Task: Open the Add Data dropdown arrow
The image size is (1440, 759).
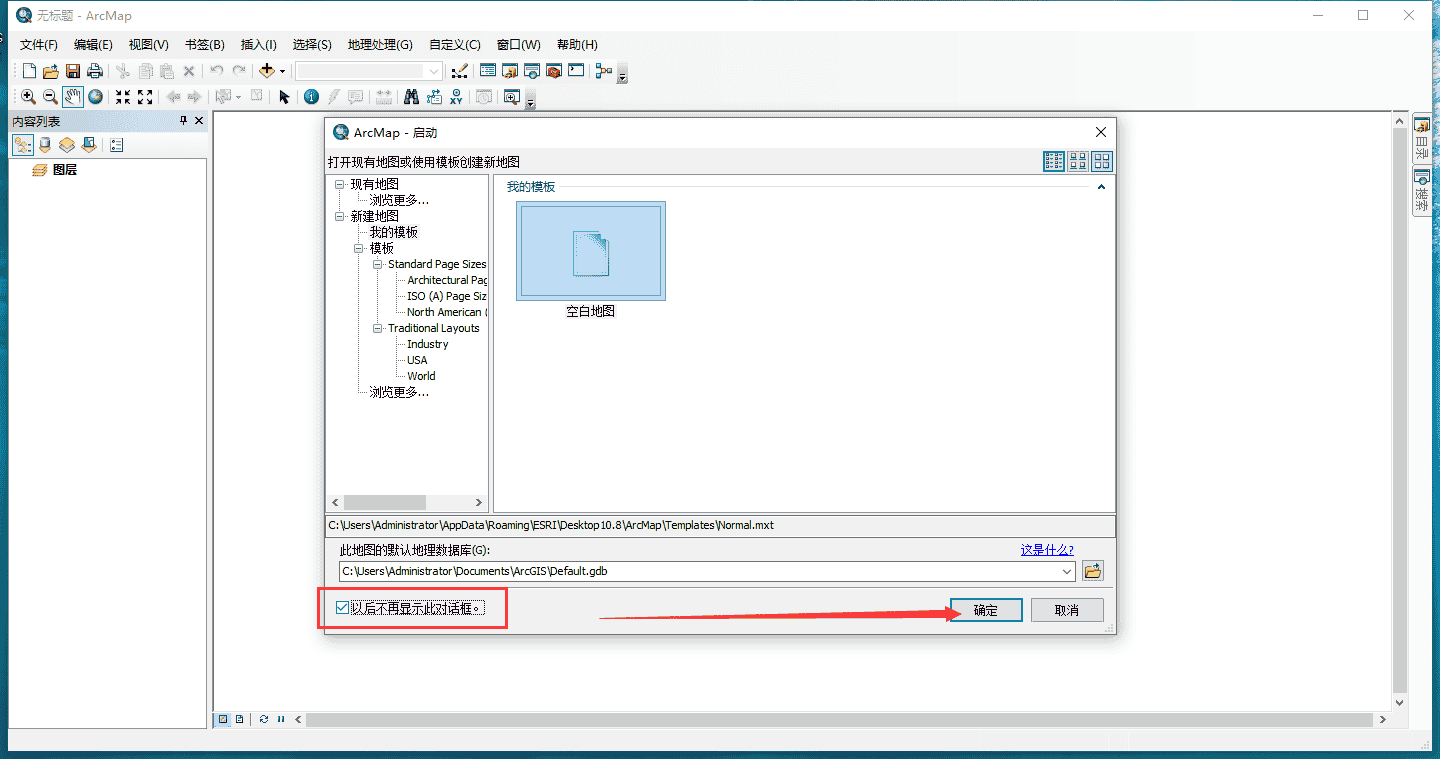Action: tap(282, 72)
